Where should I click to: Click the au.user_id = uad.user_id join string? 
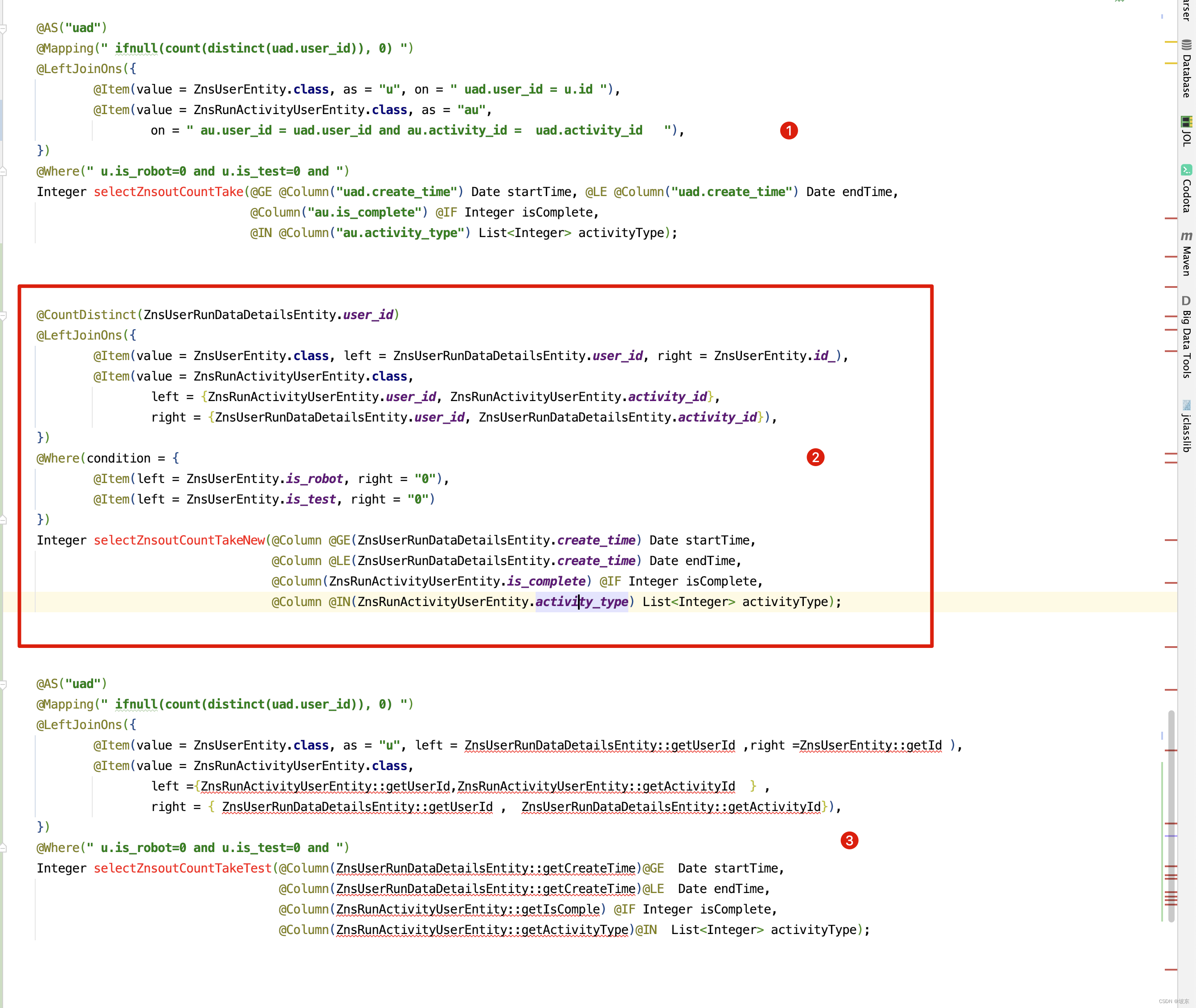pyautogui.click(x=432, y=130)
